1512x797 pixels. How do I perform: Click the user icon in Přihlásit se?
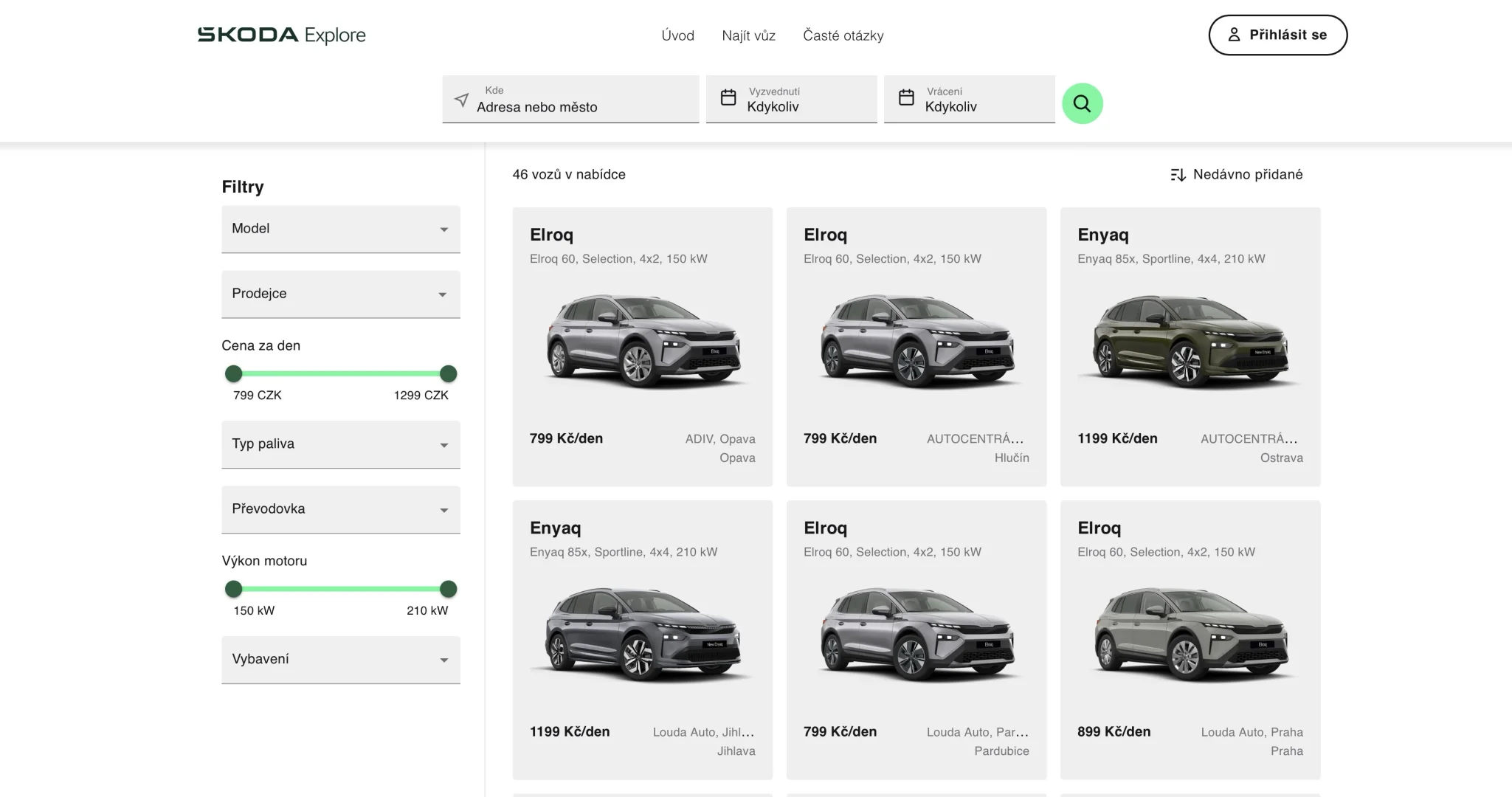coord(1234,35)
